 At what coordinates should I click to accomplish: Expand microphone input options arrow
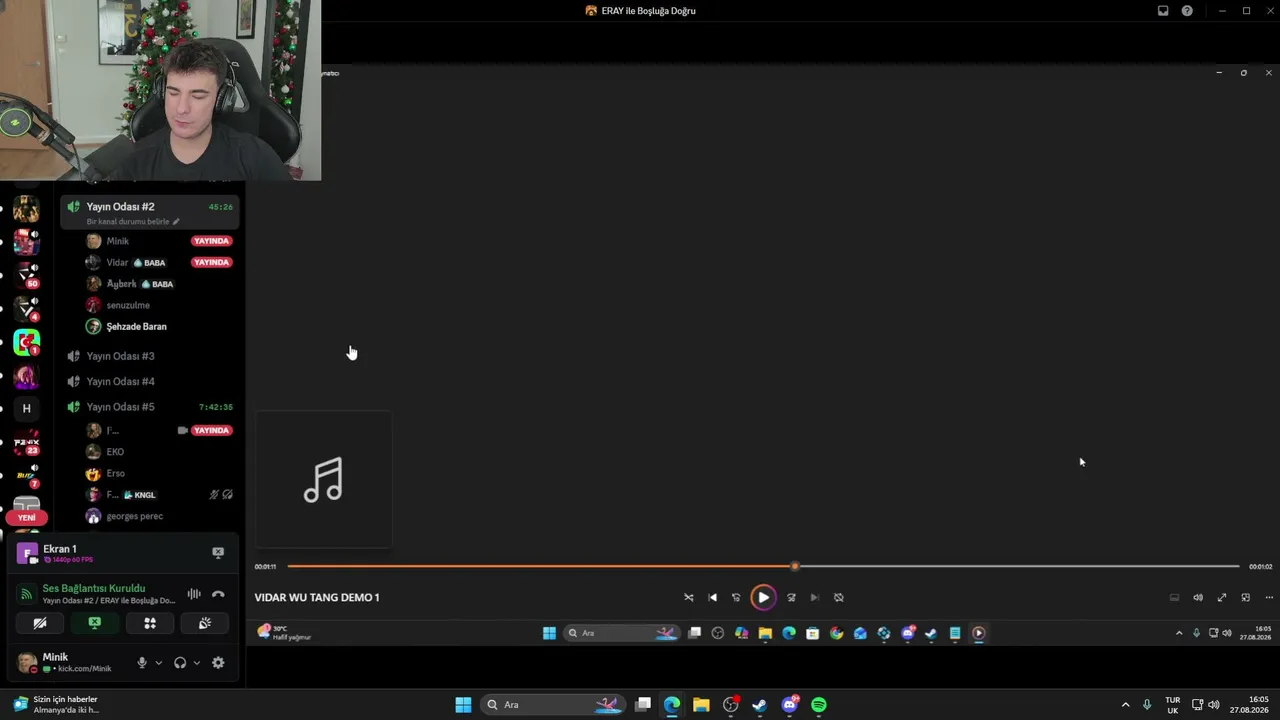(158, 663)
